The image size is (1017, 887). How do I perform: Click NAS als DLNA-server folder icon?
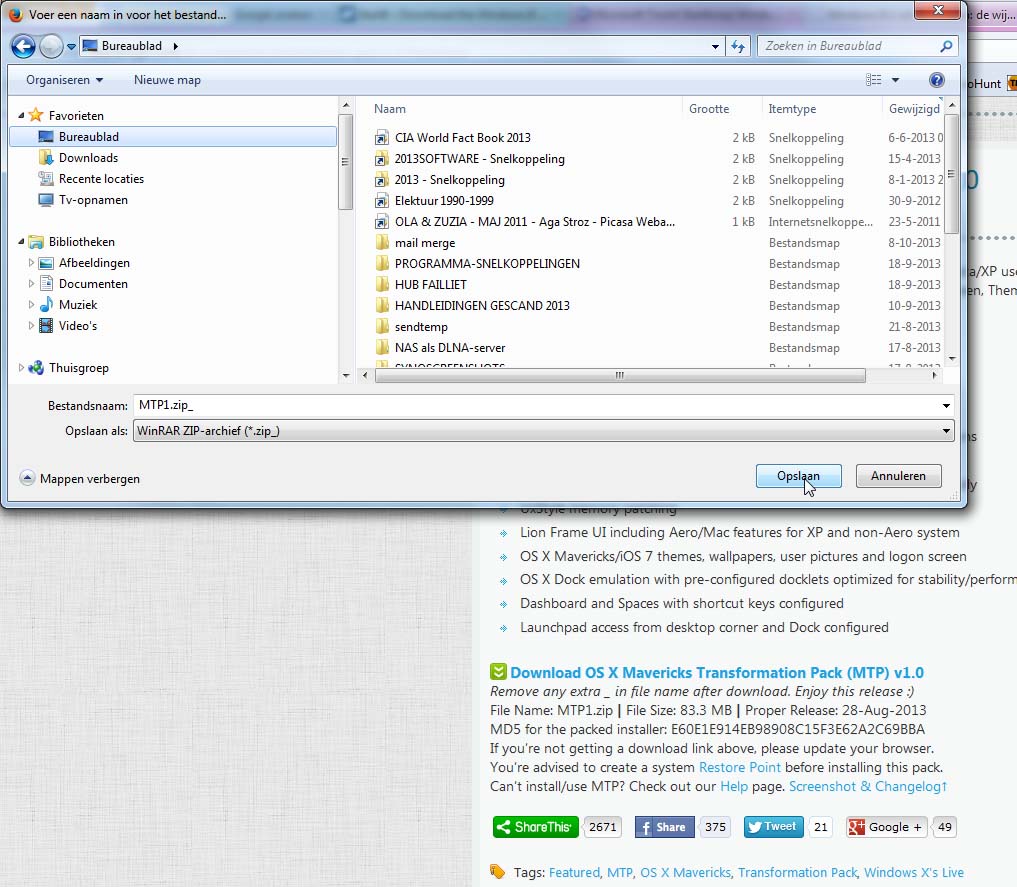pyautogui.click(x=382, y=348)
